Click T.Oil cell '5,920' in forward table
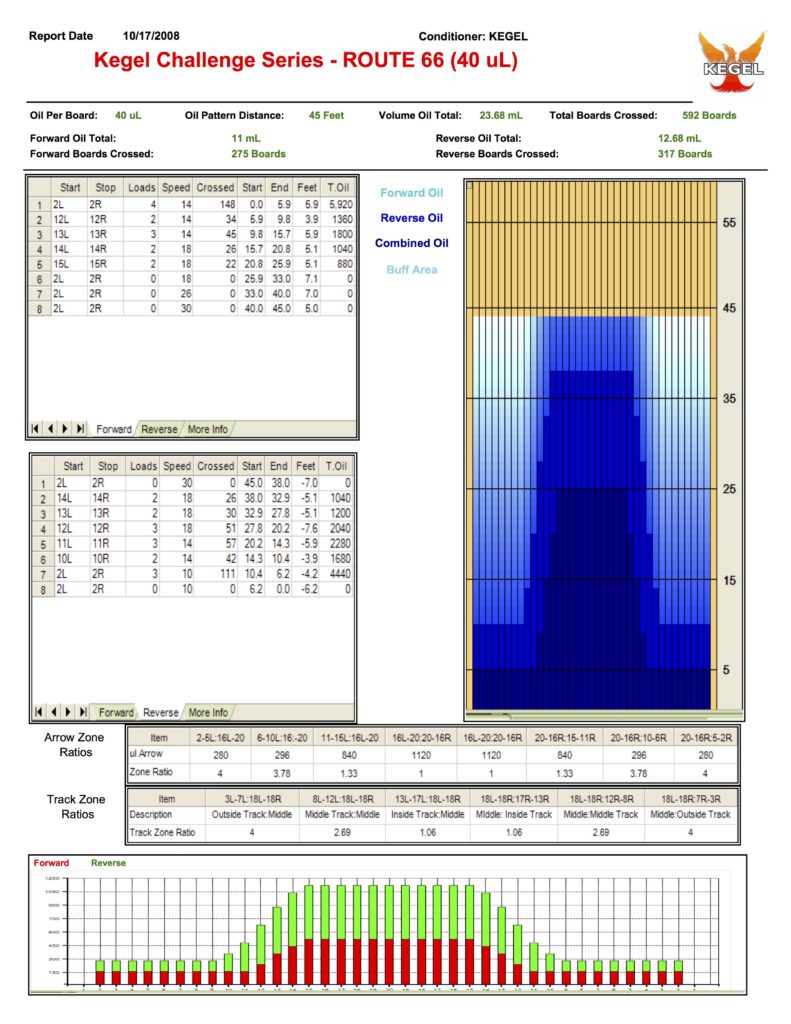The image size is (791, 1024). click(x=339, y=204)
